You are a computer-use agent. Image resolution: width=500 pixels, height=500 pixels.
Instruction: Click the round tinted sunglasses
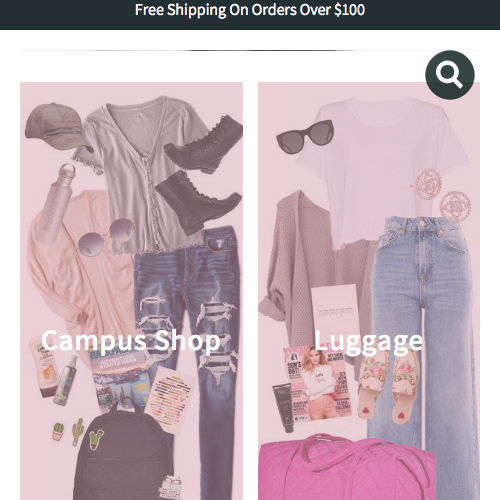tap(106, 237)
